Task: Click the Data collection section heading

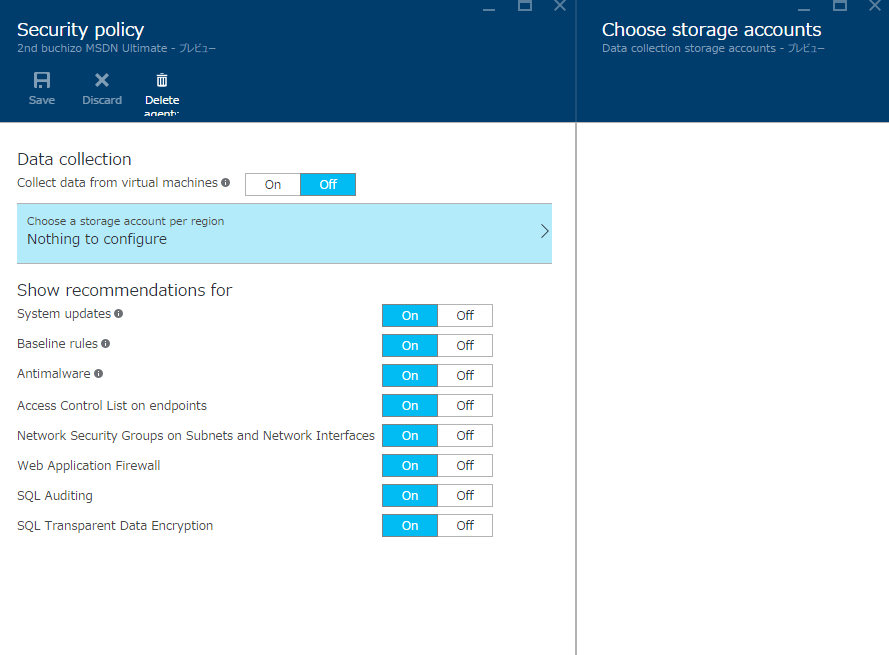Action: [74, 159]
